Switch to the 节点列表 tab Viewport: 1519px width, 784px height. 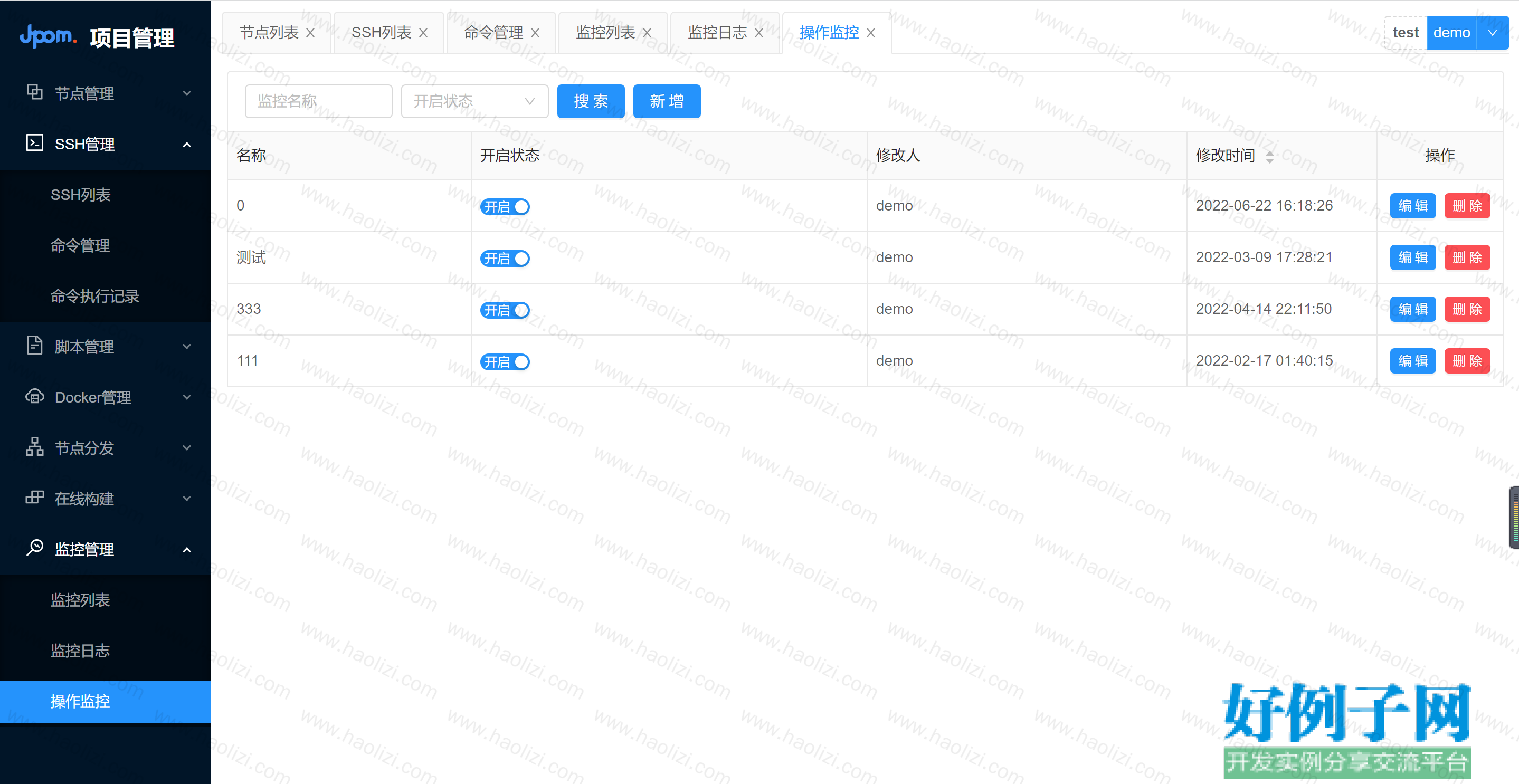[x=269, y=32]
